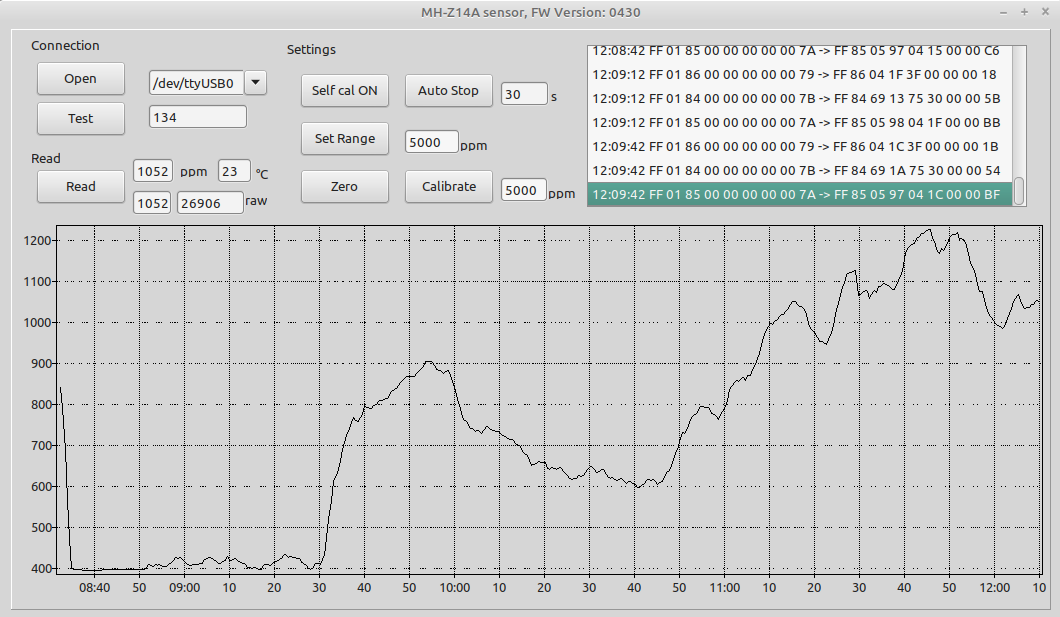Click the raw value field 26906
Viewport: 1060px width, 617px height.
pyautogui.click(x=210, y=203)
